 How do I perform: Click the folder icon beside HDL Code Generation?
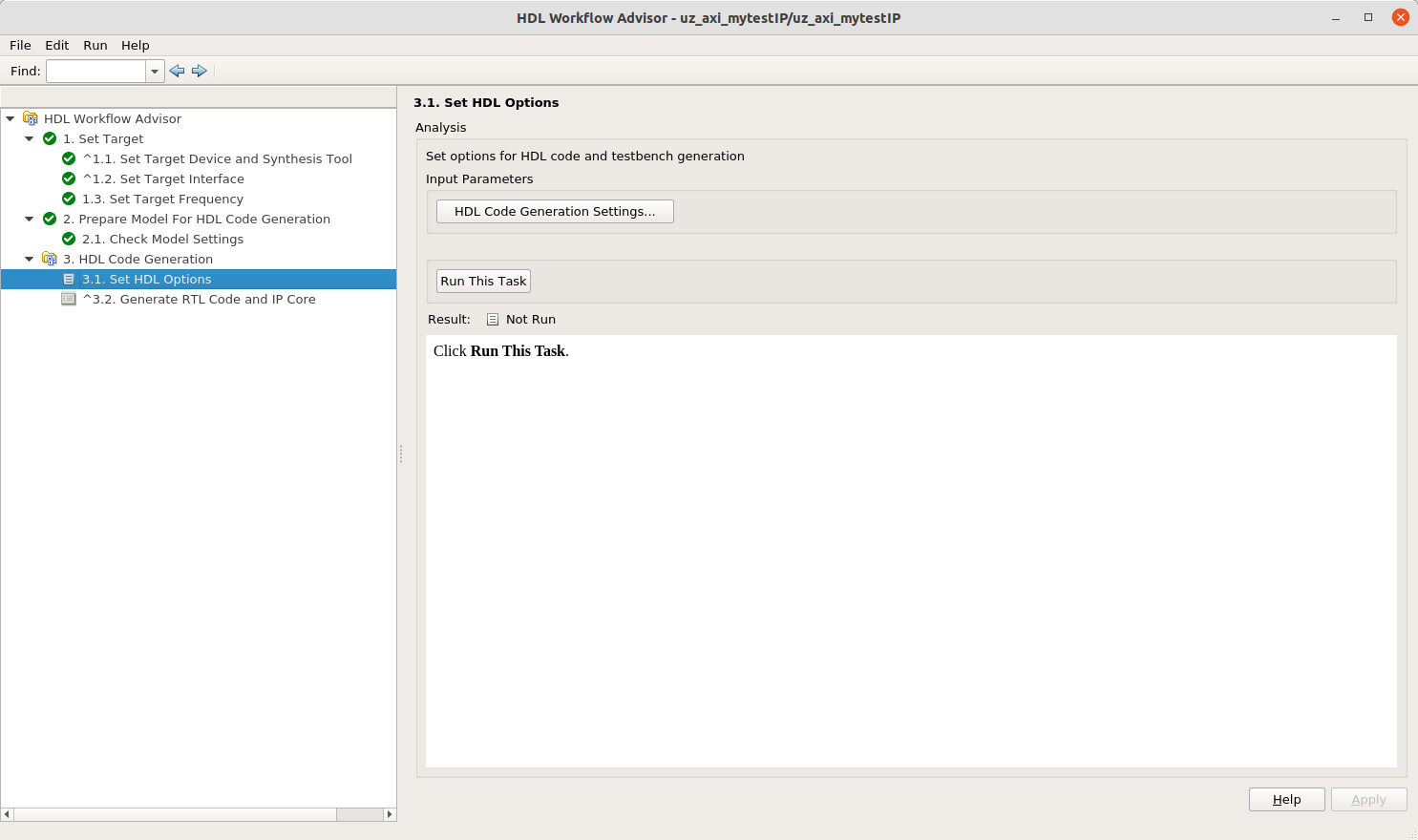click(50, 259)
